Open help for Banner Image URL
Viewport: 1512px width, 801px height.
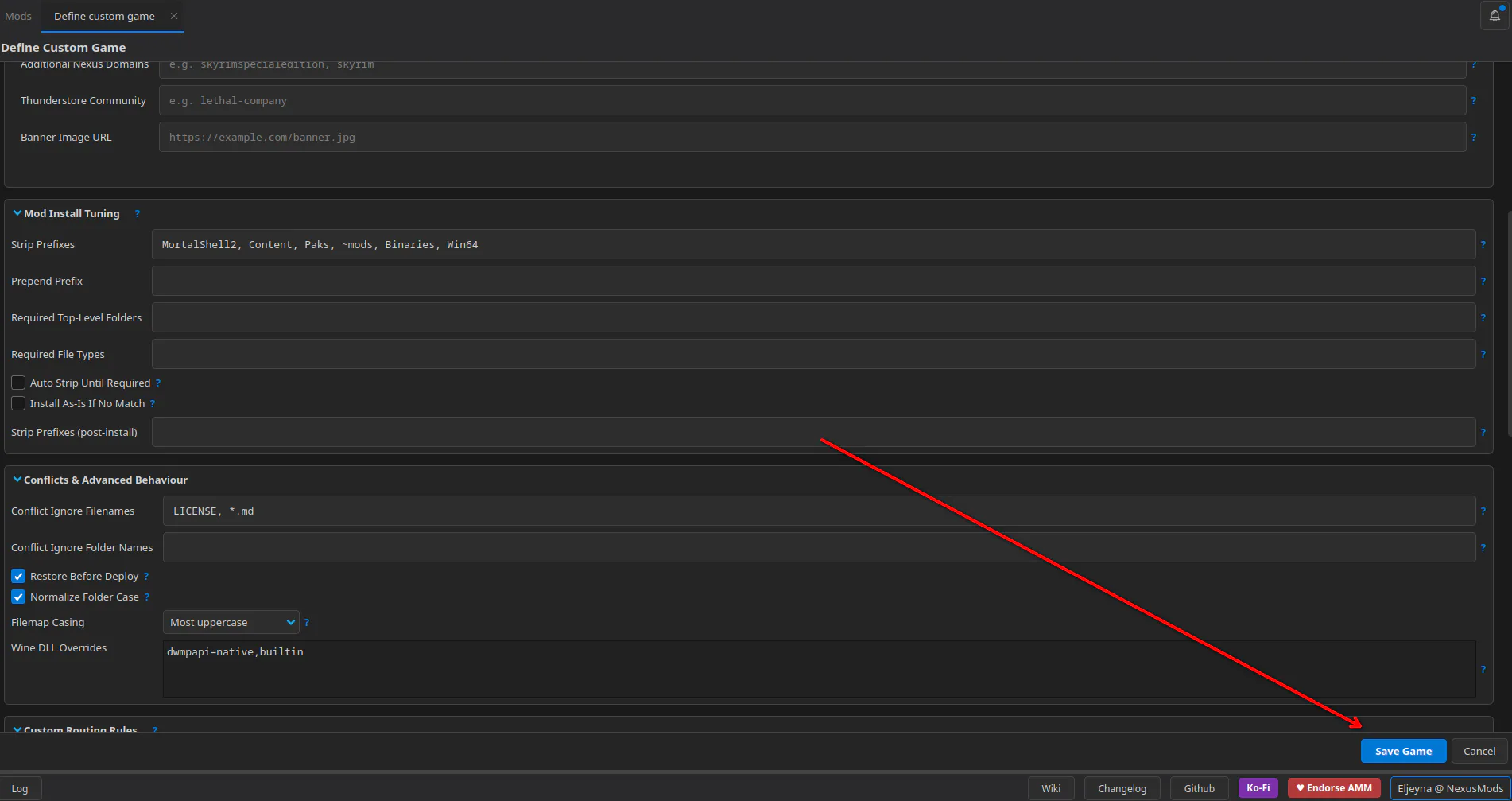(1473, 138)
